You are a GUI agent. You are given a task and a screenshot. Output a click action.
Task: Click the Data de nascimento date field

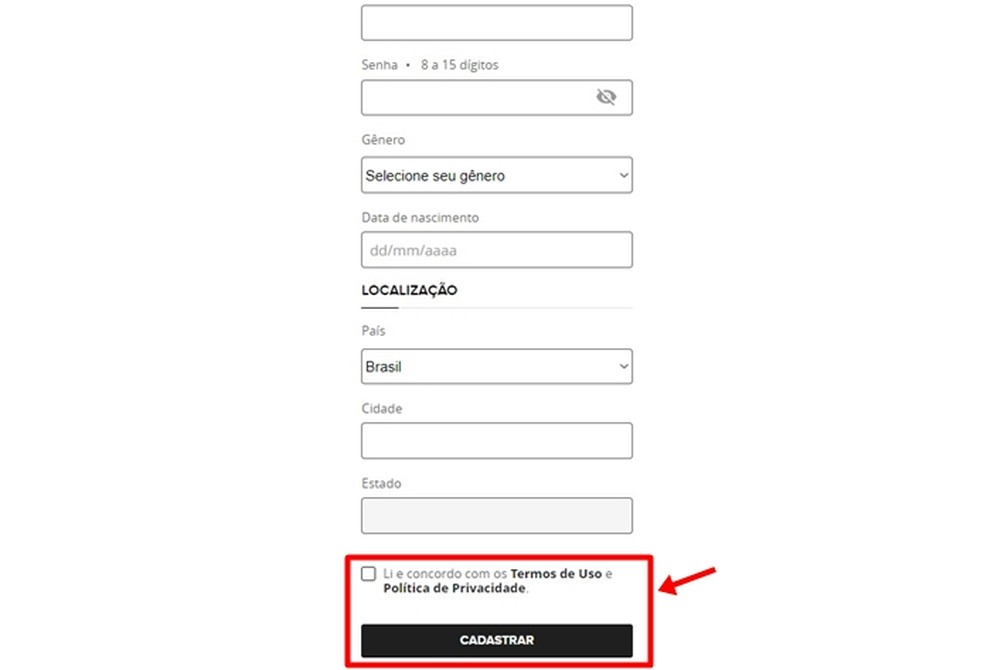click(496, 250)
